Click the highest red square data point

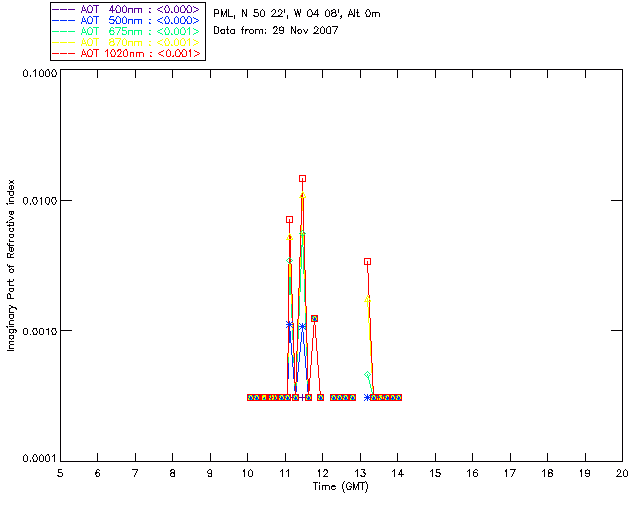coord(302,178)
